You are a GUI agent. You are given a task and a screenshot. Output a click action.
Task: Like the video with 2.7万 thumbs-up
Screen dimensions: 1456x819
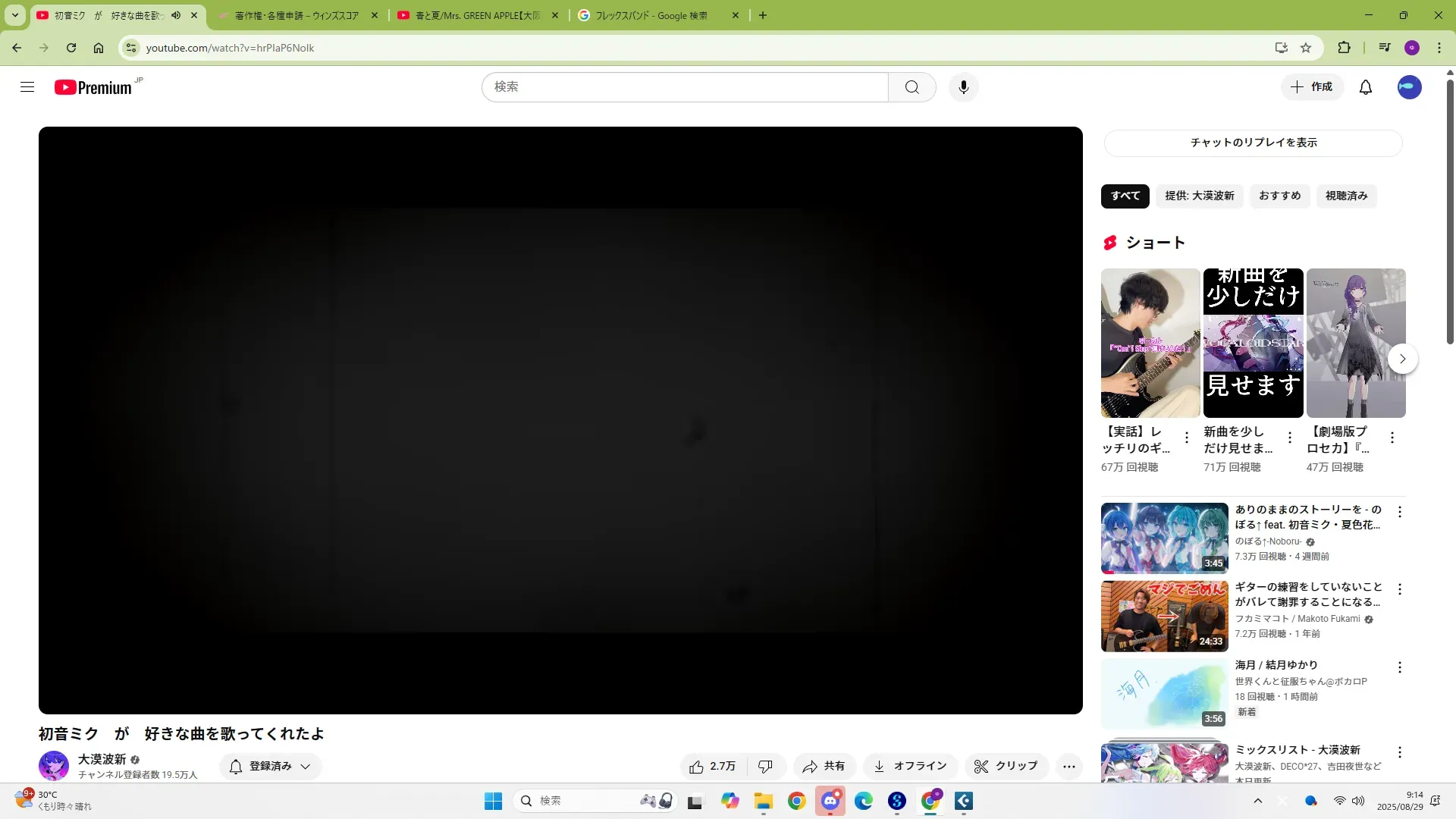click(x=712, y=767)
